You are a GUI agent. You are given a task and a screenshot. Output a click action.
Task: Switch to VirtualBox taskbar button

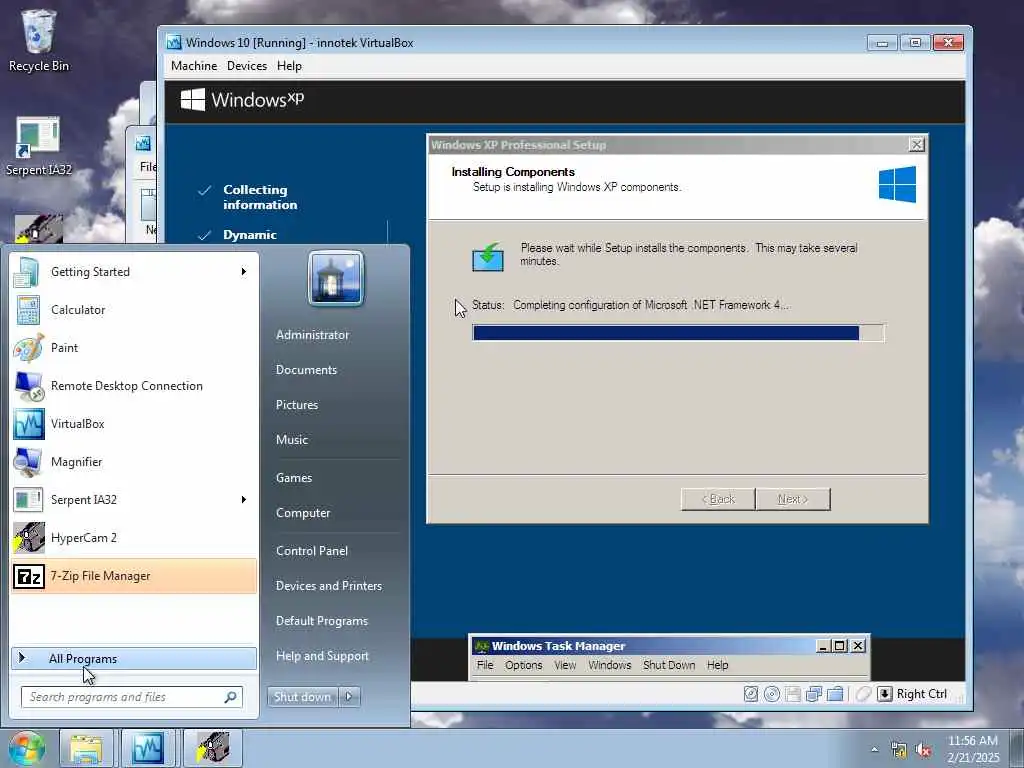point(148,748)
